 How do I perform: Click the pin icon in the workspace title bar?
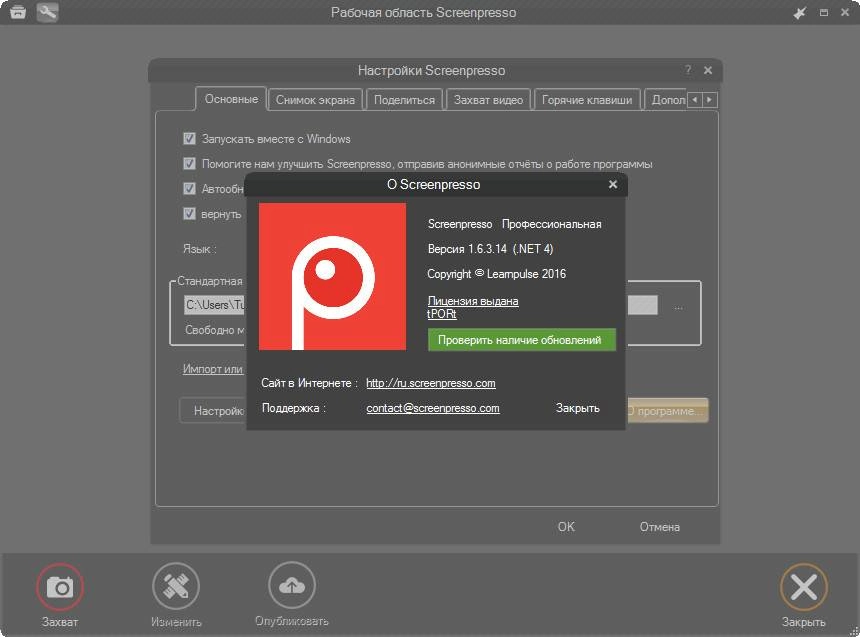(x=800, y=13)
